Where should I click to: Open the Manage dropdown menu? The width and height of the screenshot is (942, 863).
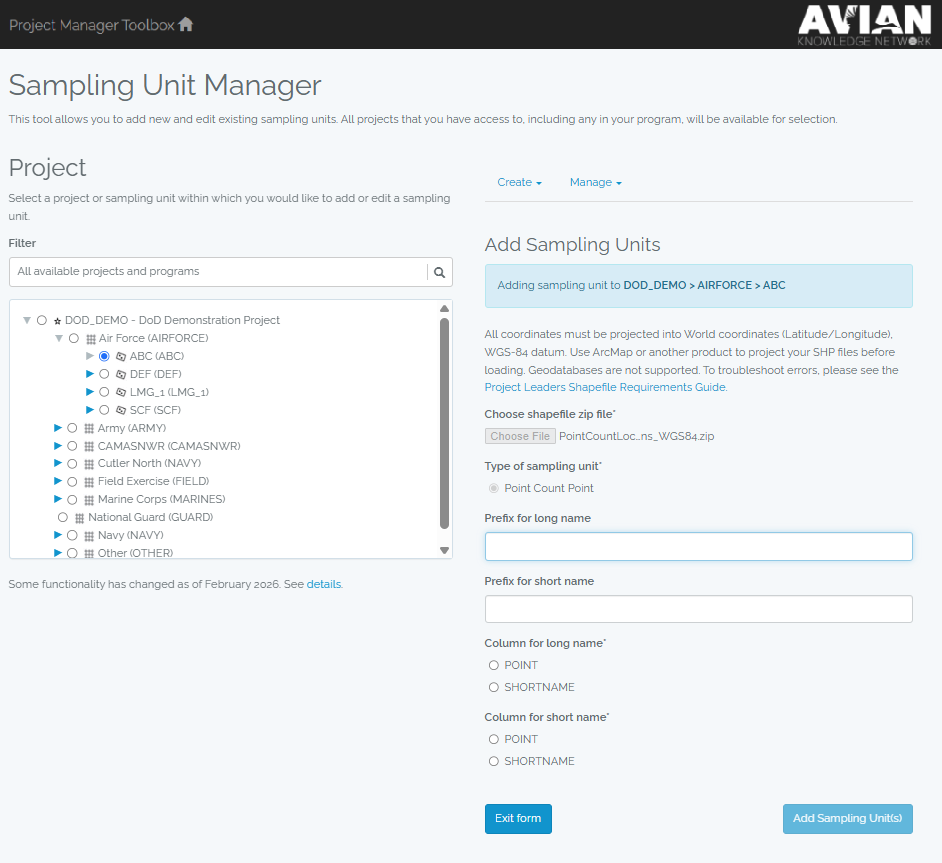point(595,182)
